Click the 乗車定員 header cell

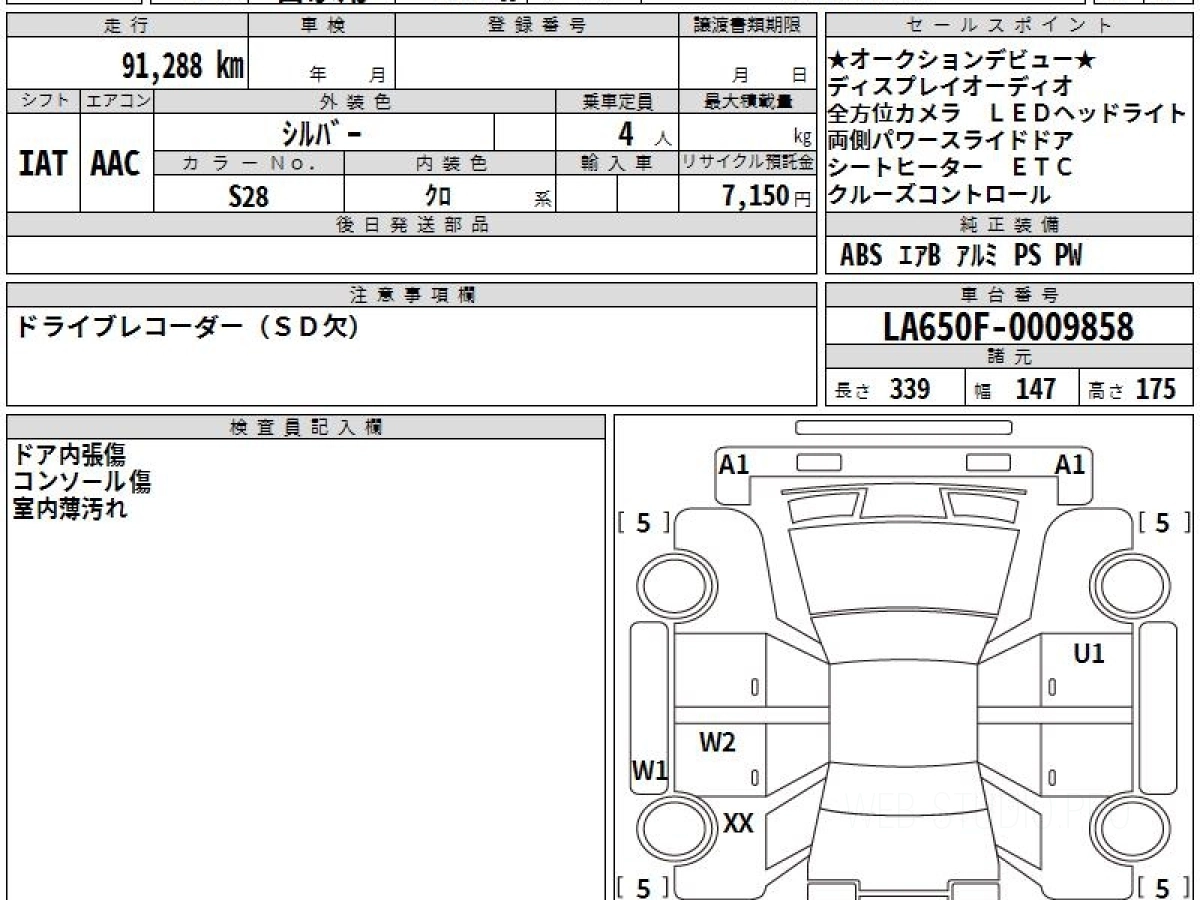pyautogui.click(x=617, y=101)
